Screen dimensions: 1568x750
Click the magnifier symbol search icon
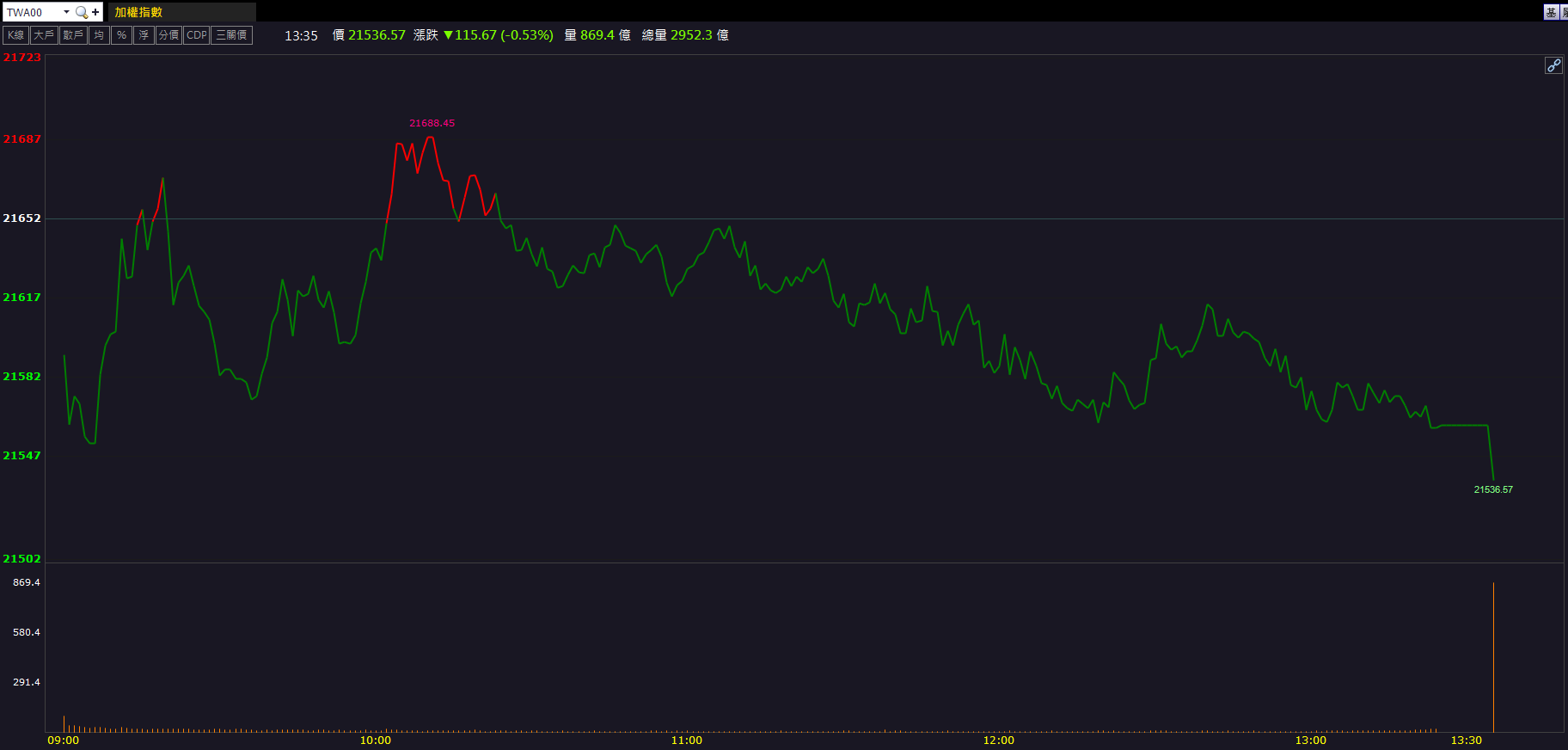[x=81, y=12]
